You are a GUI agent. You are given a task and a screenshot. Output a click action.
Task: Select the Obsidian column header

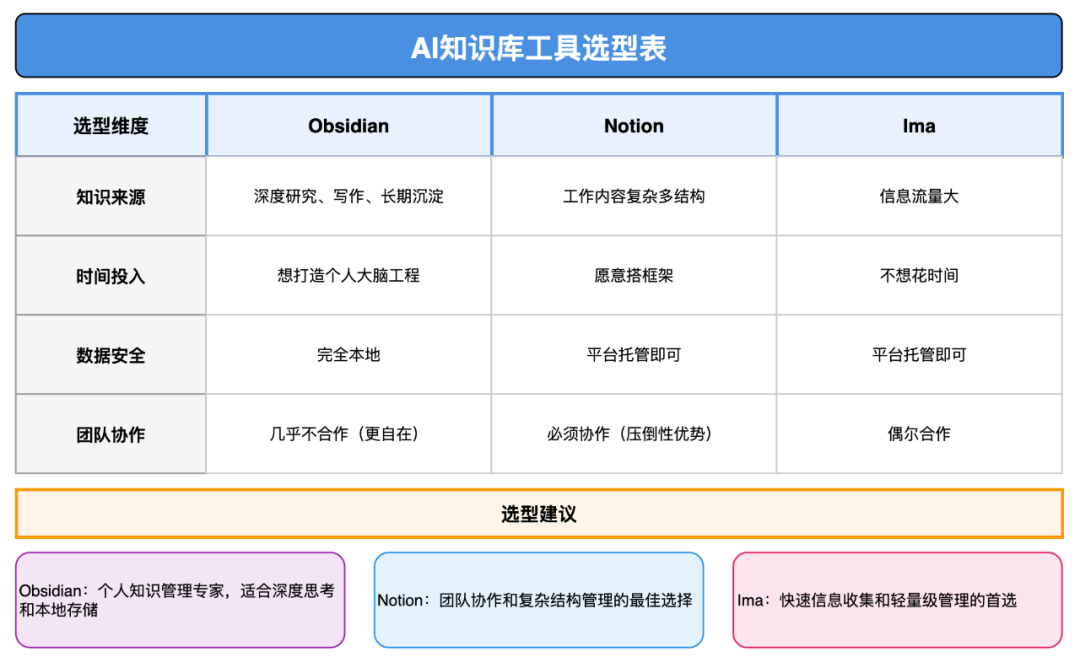tap(347, 125)
